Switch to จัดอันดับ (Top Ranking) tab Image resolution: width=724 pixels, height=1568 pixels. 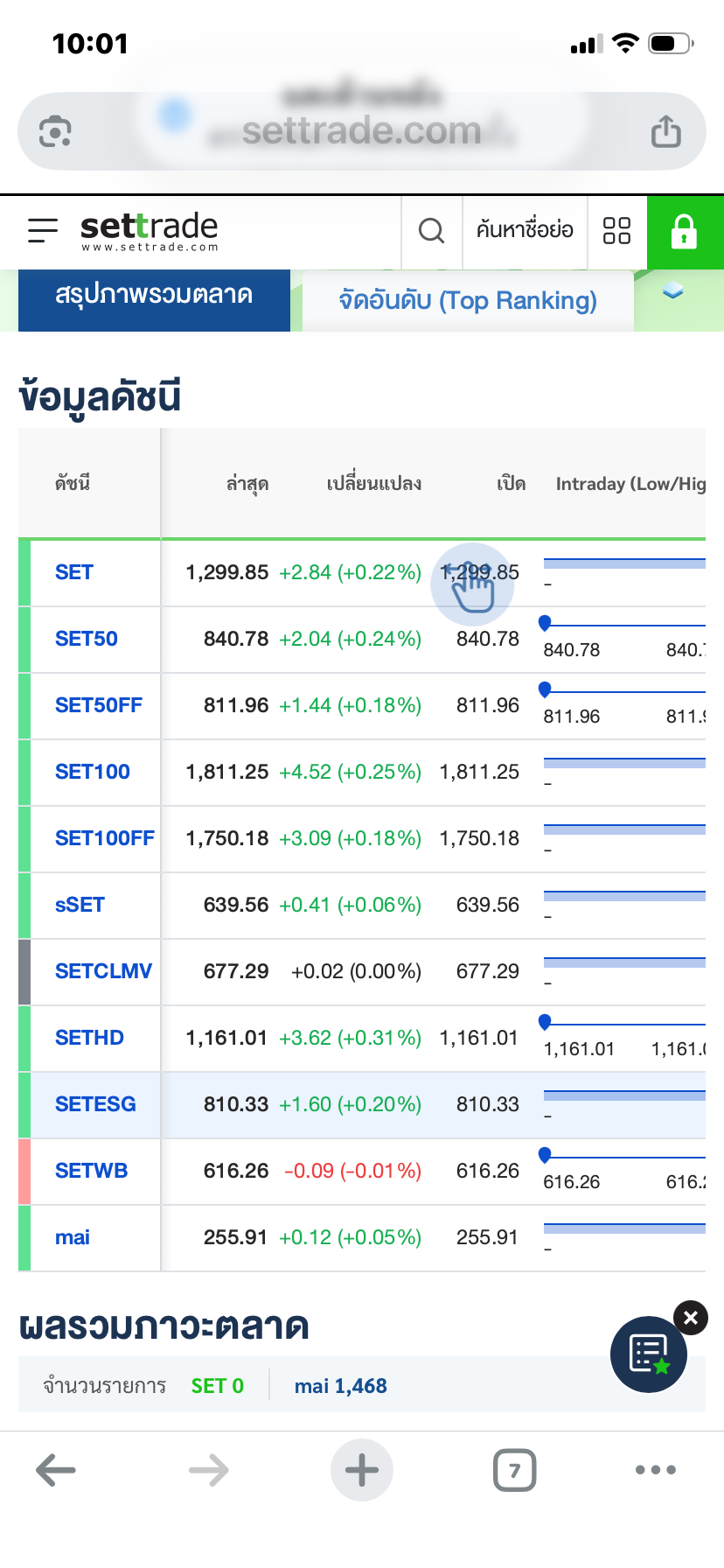(x=468, y=301)
